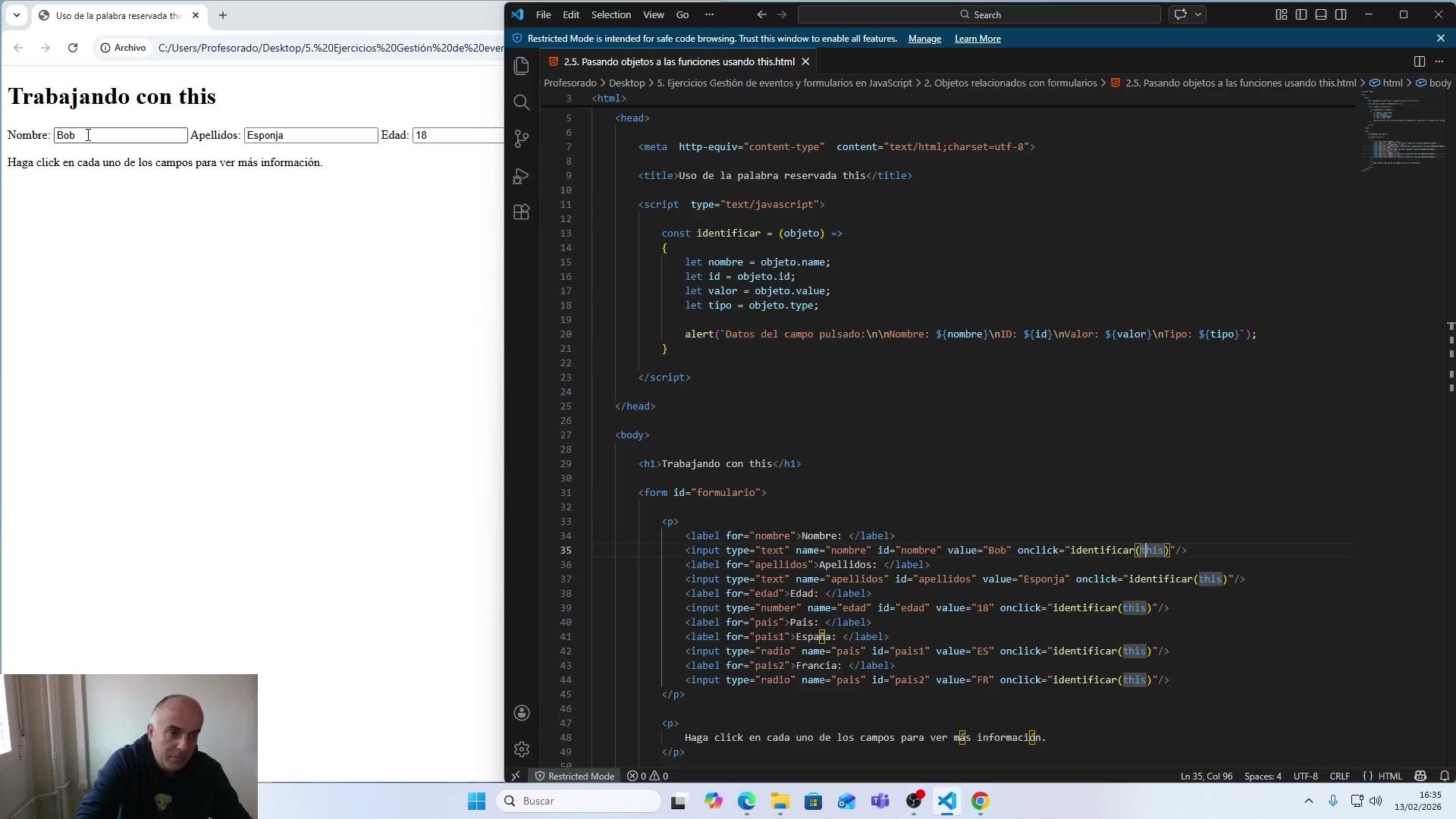The height and width of the screenshot is (819, 1456).
Task: Go forward with VS Code navigation arrow
Action: [782, 14]
